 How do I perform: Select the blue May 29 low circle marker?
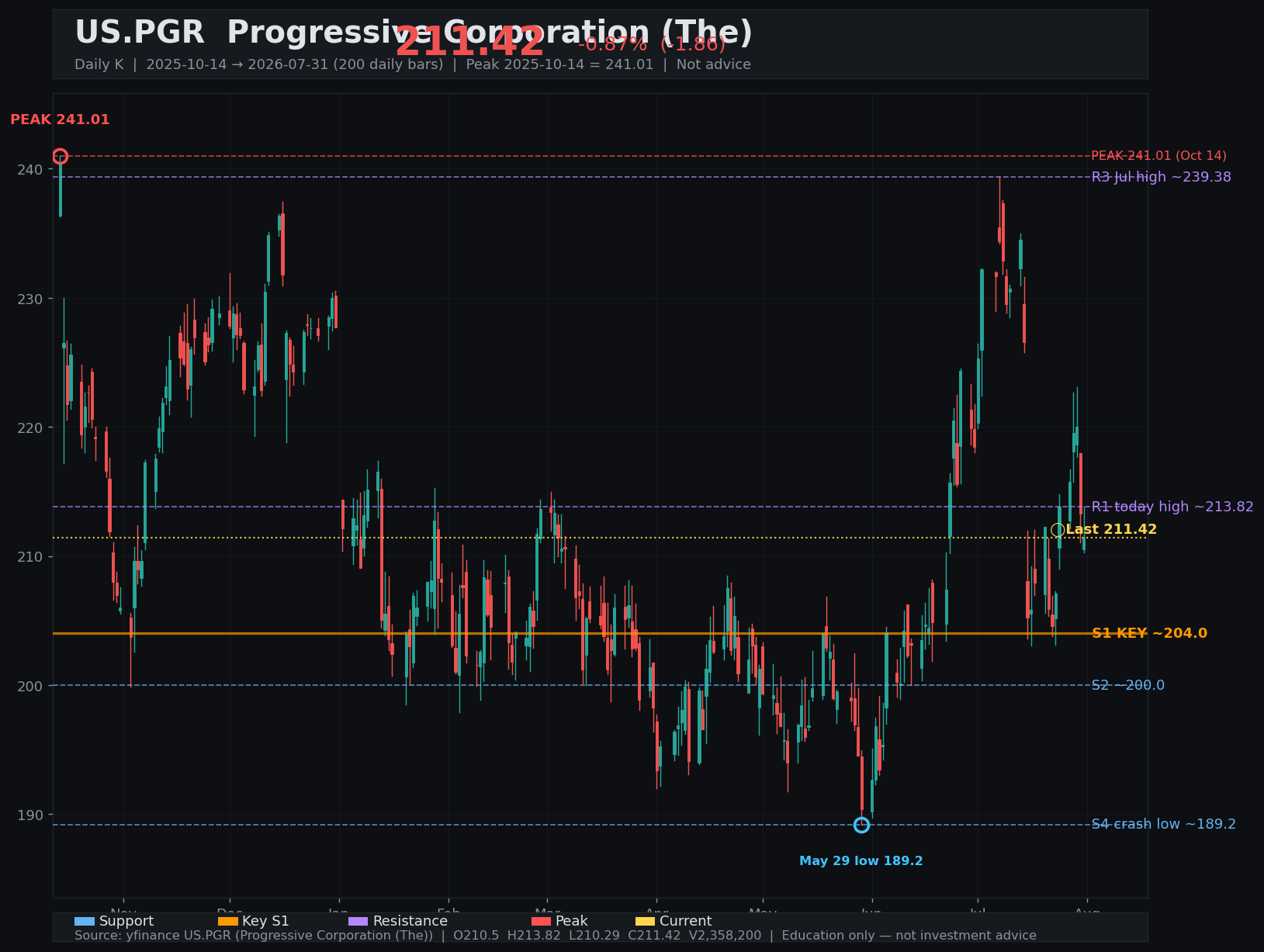861,825
